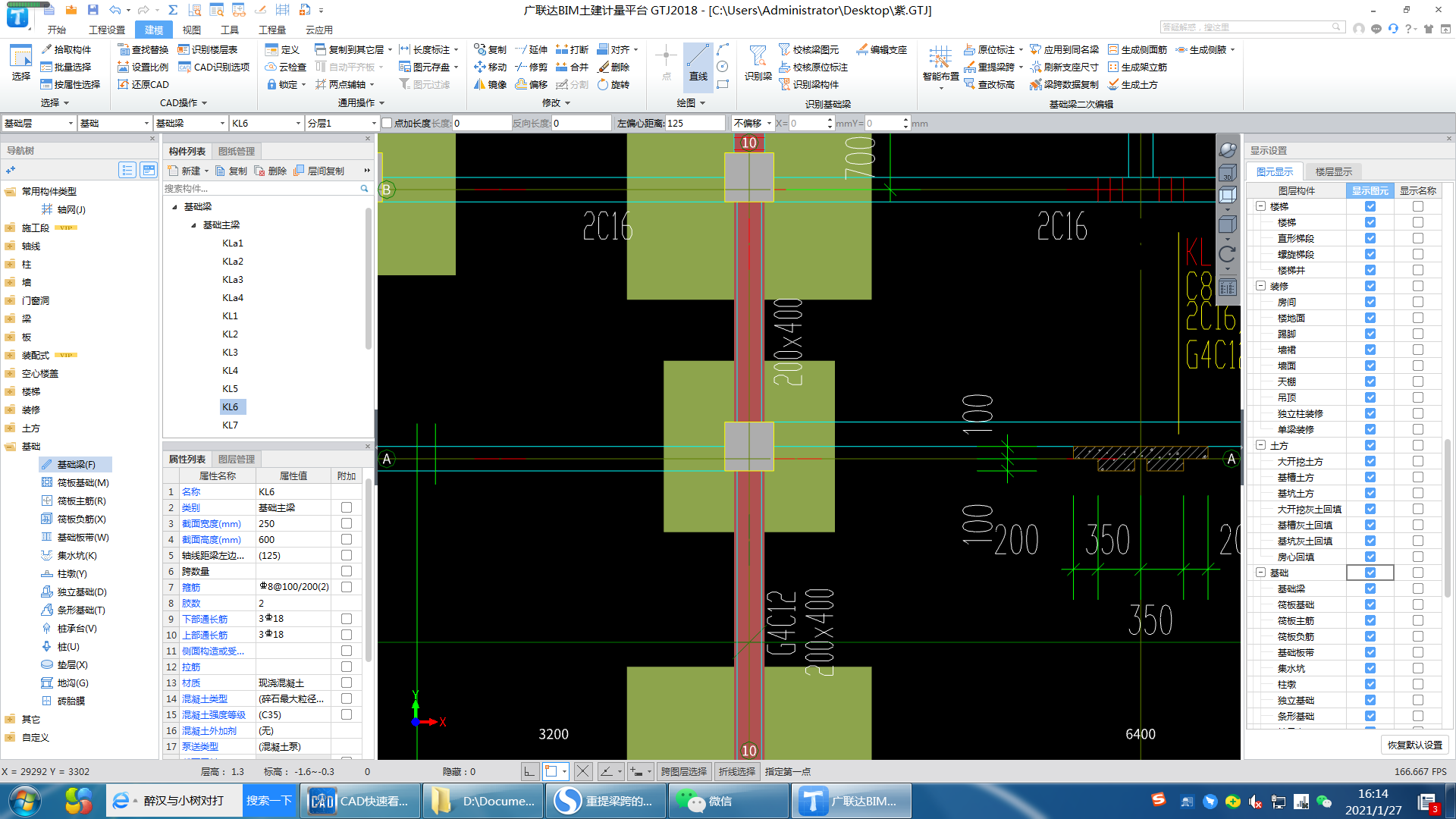Click the 云检查 cloud check tool
The height and width of the screenshot is (819, 1456).
[285, 67]
